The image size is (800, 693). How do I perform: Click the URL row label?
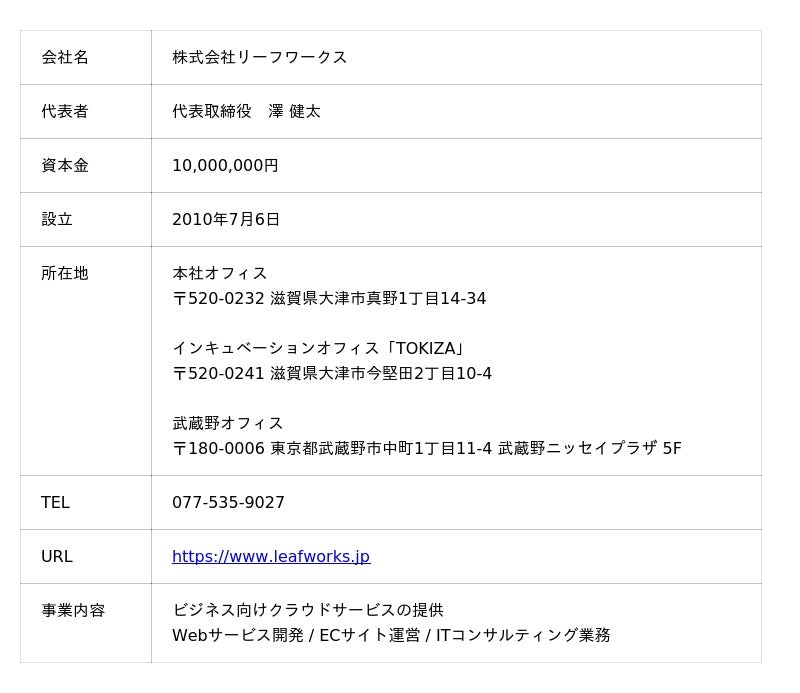(x=57, y=557)
